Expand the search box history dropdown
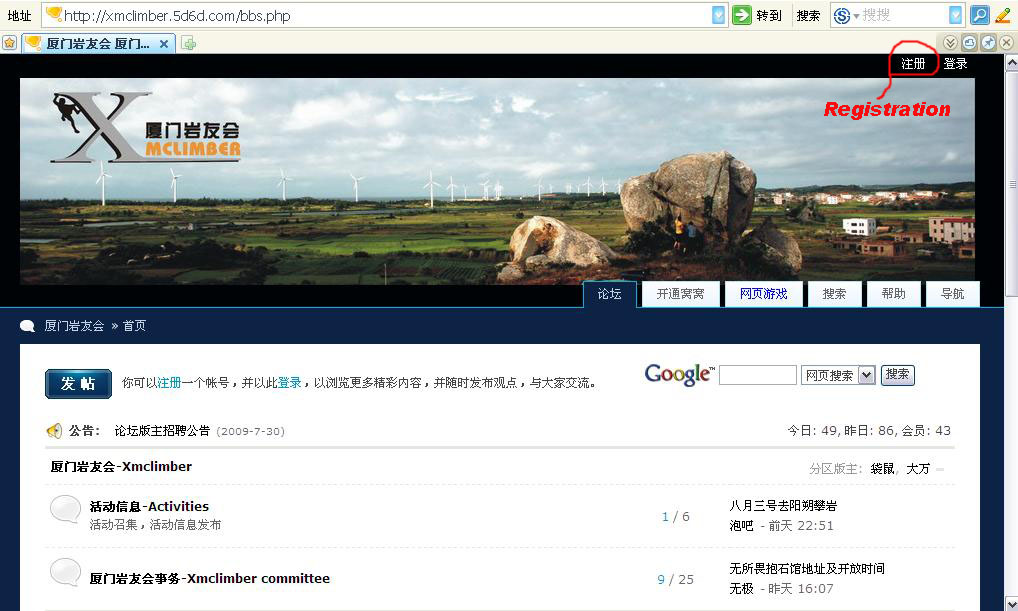The width and height of the screenshot is (1018, 611). 955,15
